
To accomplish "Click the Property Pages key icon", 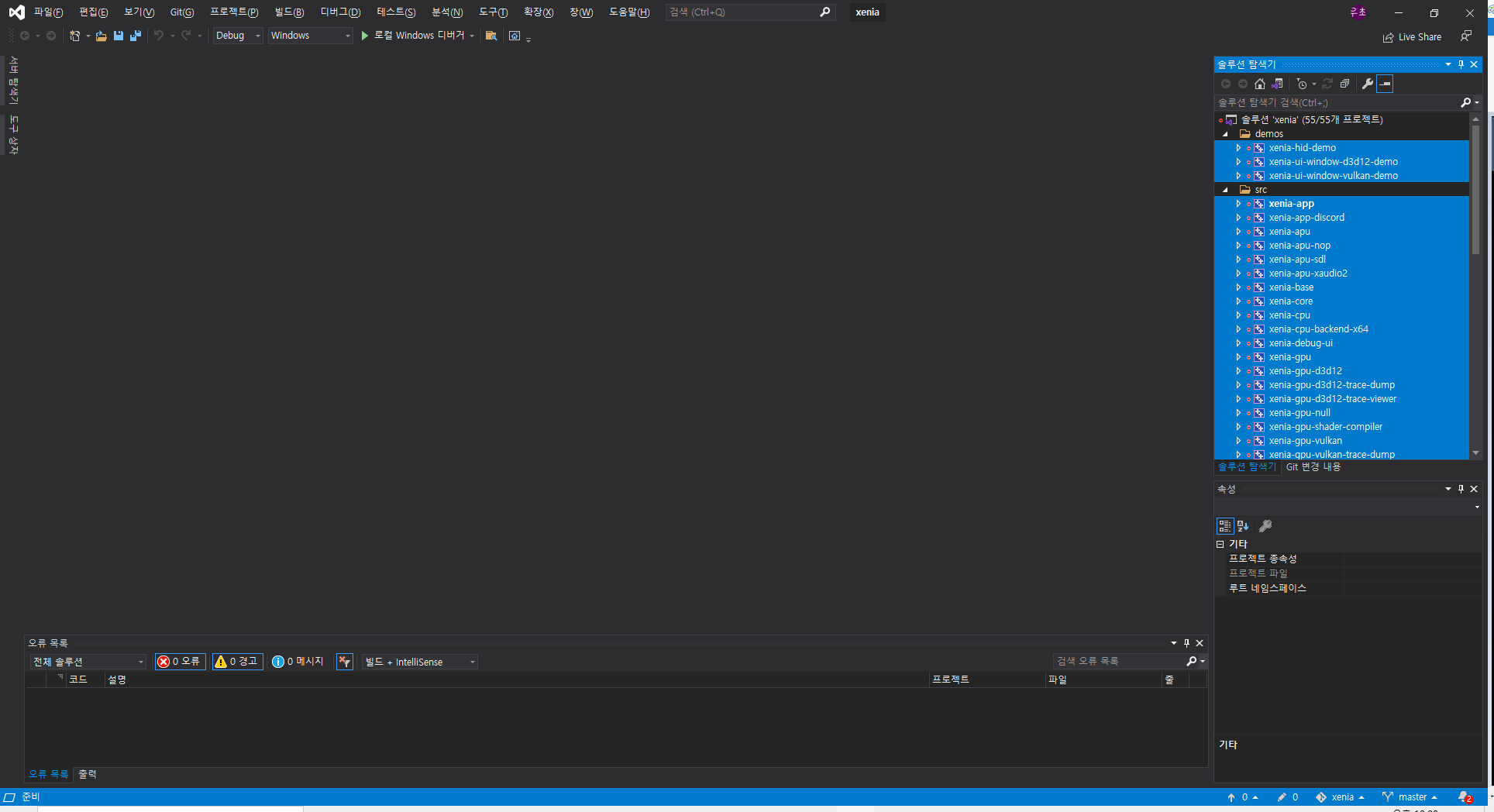I will [1265, 526].
